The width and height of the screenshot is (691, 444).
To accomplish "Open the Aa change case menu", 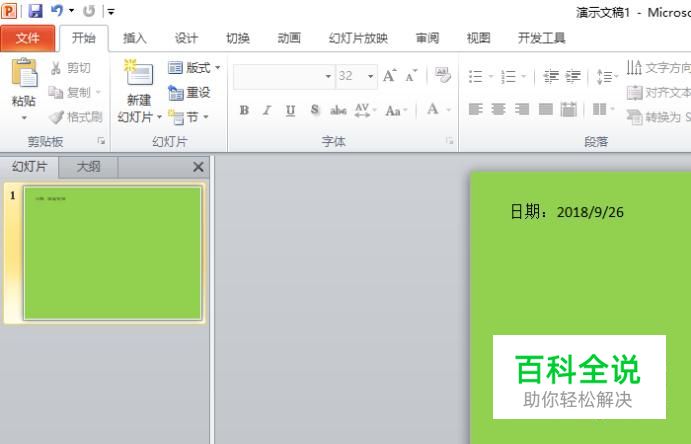I will [395, 111].
